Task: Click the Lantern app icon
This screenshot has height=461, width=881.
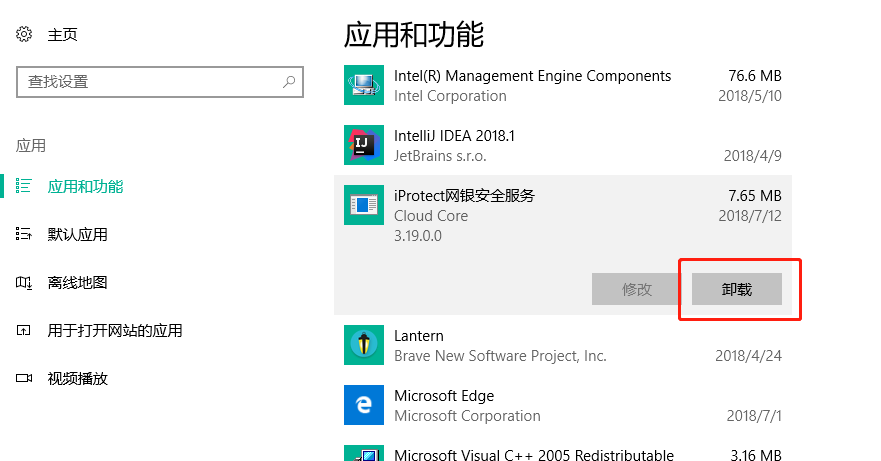Action: click(x=364, y=345)
